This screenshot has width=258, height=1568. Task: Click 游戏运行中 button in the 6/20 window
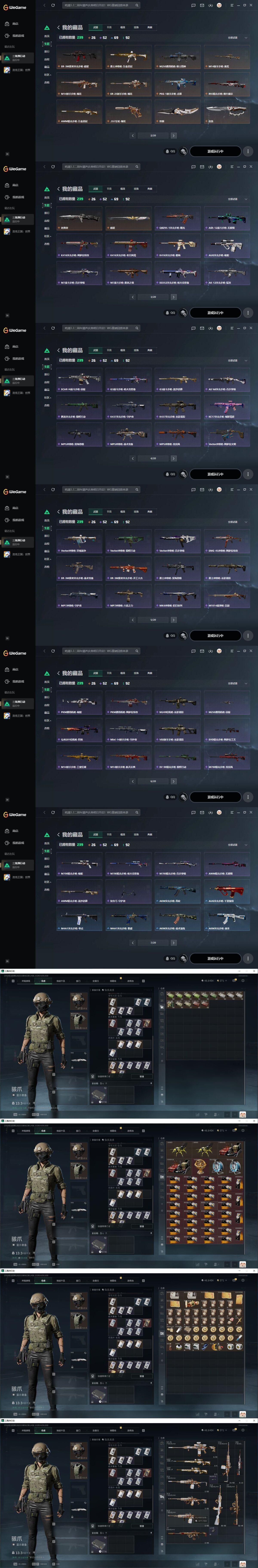pyautogui.click(x=215, y=797)
